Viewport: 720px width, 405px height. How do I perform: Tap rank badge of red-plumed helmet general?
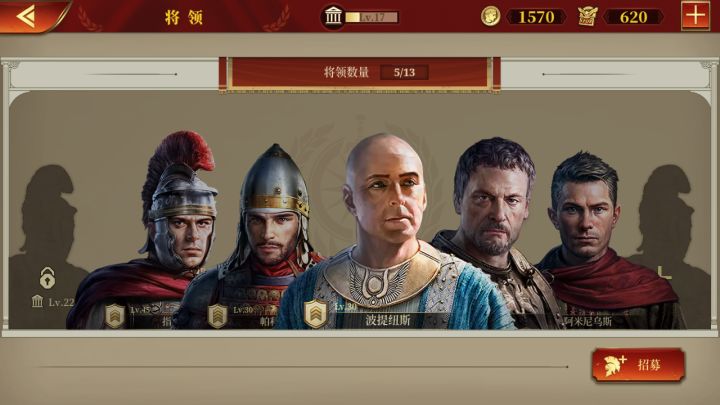(115, 316)
